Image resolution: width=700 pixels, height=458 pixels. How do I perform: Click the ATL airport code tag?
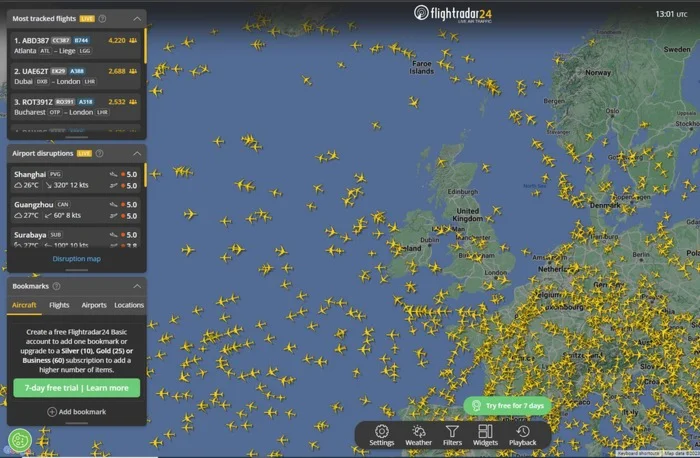[45, 51]
